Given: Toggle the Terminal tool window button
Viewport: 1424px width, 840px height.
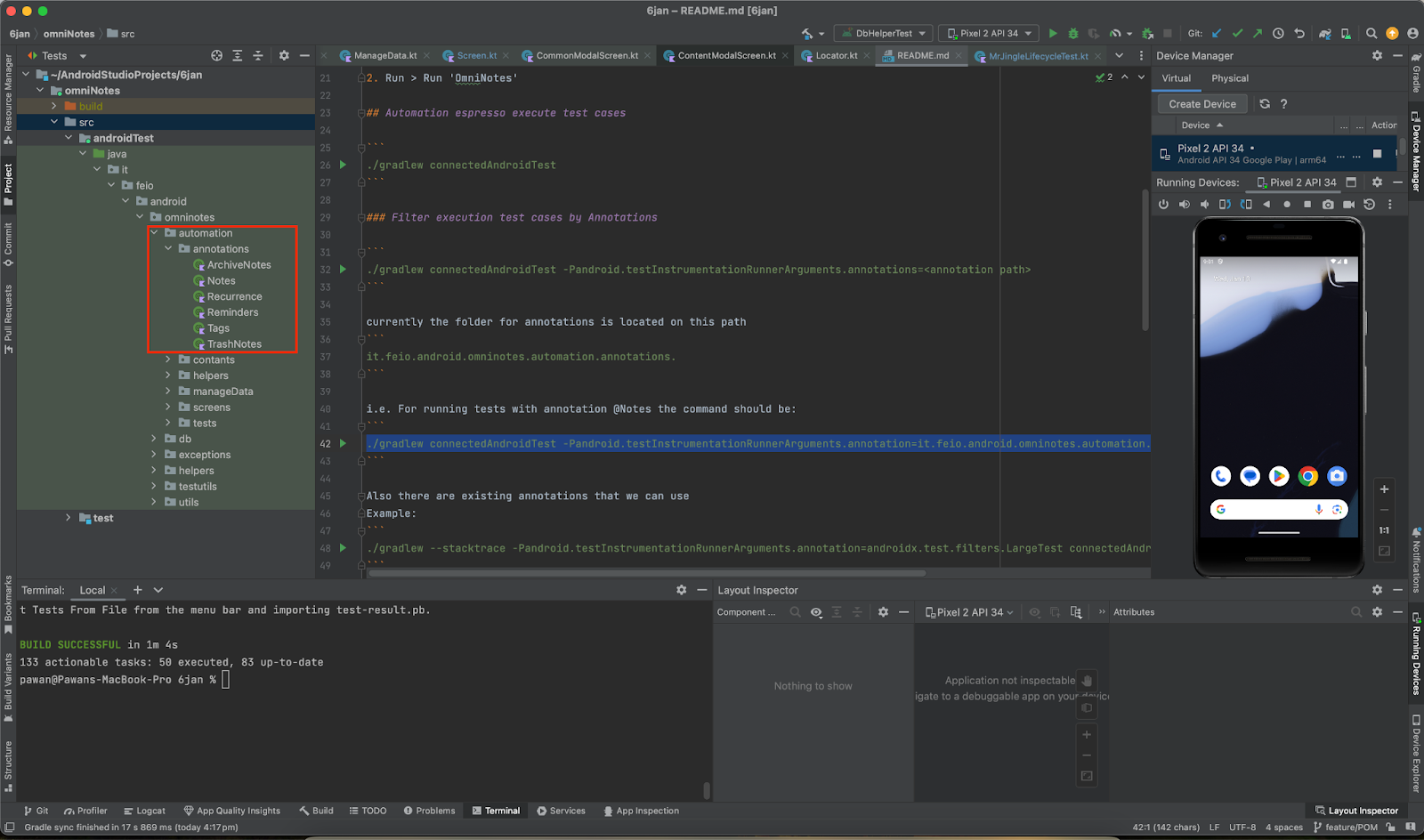Looking at the screenshot, I should (496, 811).
